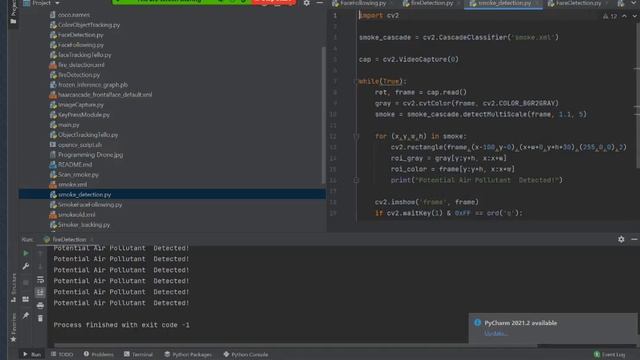Screen dimensions: 640x360
Task: Click the down arrow in Run console gutter
Action: click(x=40, y=267)
